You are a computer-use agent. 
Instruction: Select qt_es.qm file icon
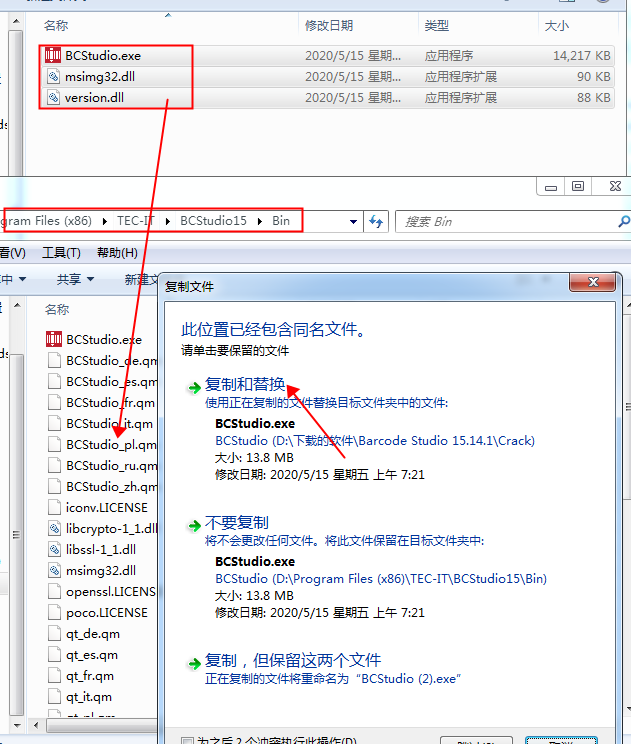[x=55, y=655]
